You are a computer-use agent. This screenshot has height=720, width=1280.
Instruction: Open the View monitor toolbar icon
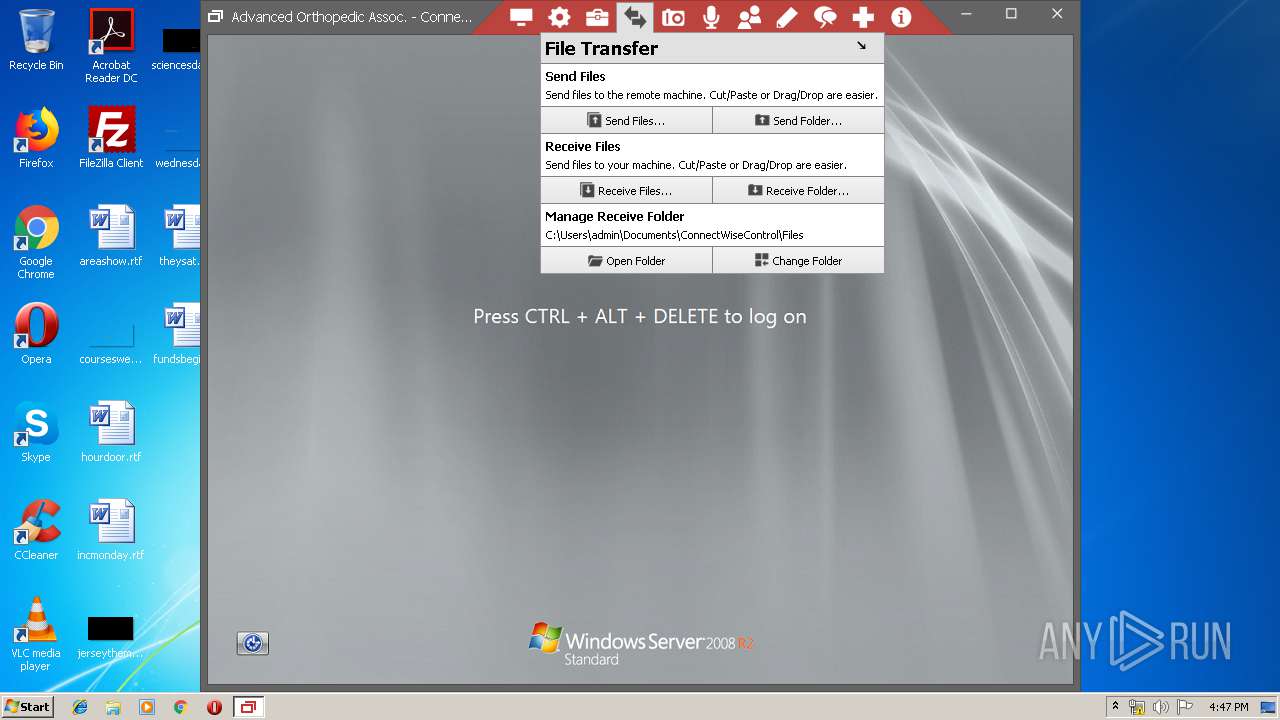click(521, 17)
